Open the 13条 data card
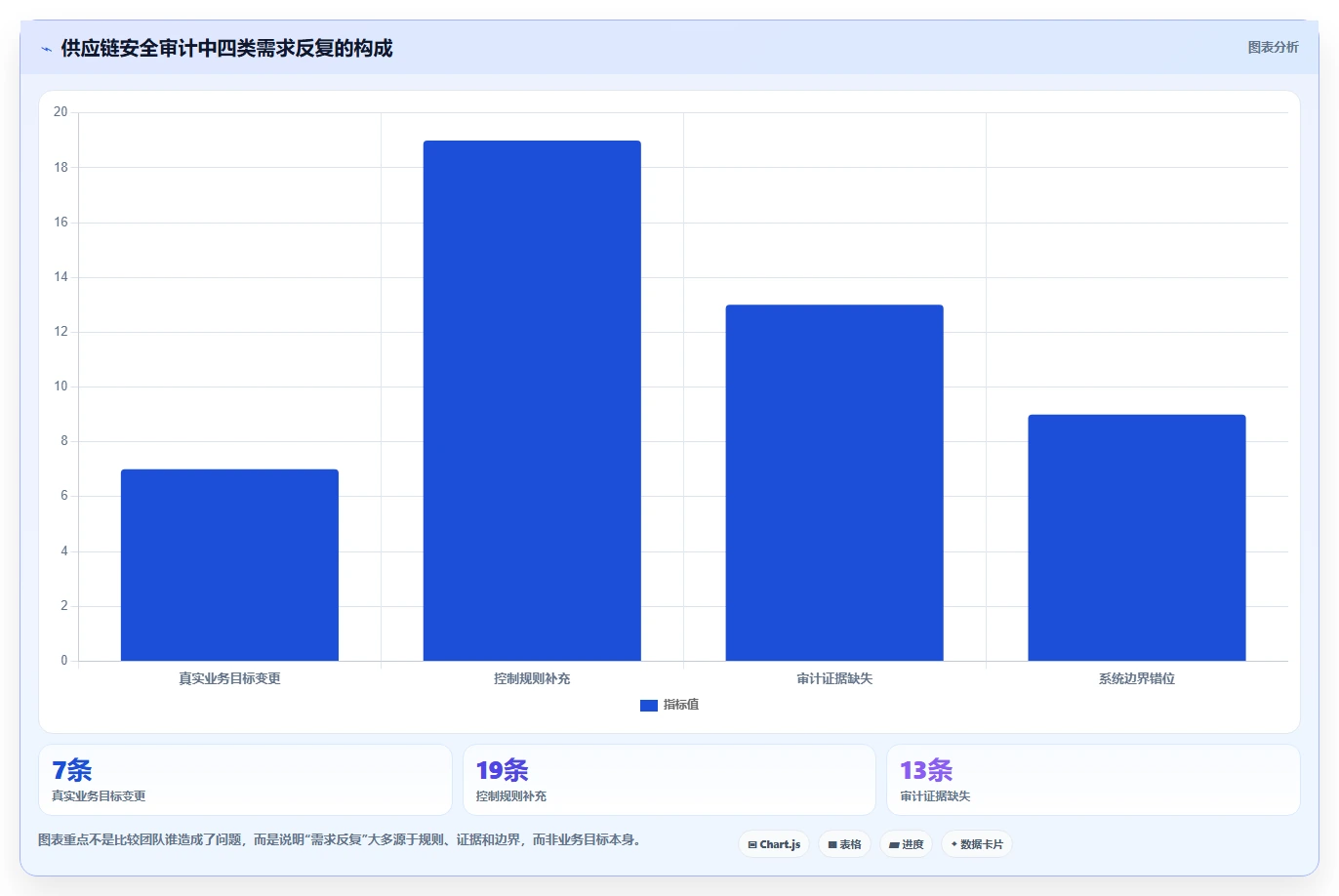Image resolution: width=1339 pixels, height=896 pixels. pos(1093,780)
